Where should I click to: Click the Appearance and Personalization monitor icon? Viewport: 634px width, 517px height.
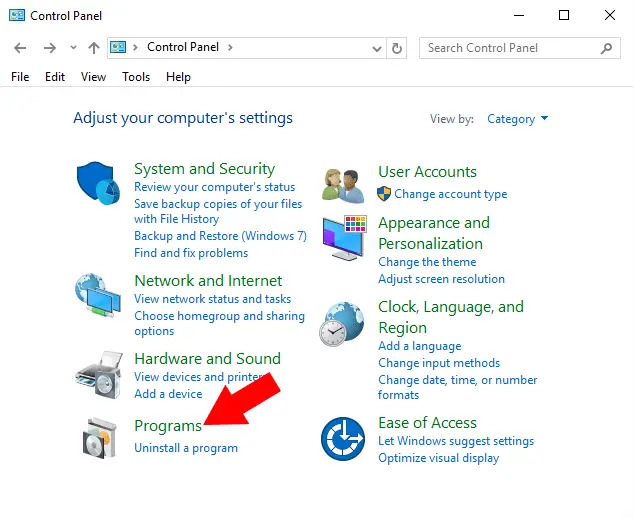(344, 238)
